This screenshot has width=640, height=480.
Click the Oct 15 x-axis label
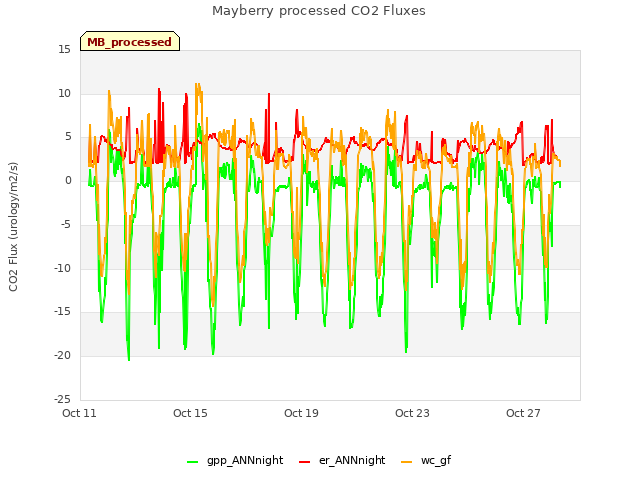[x=190, y=413]
